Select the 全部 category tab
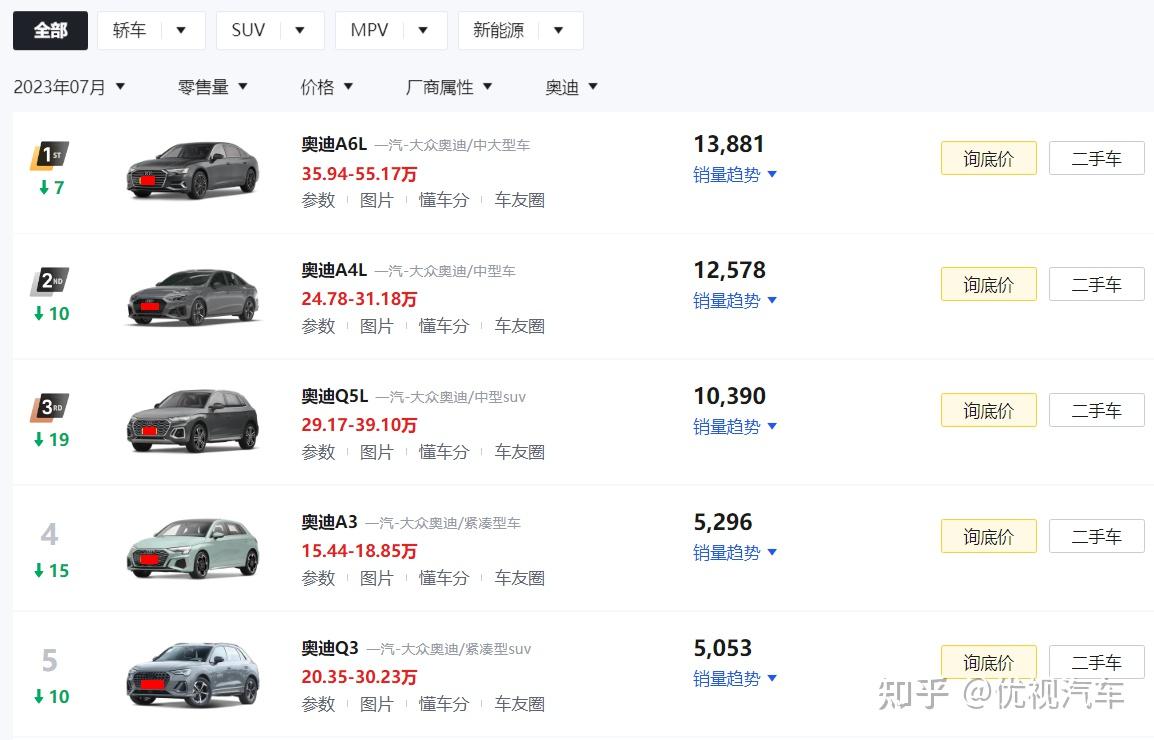Screen dimensions: 1154x740 pyautogui.click(x=50, y=31)
